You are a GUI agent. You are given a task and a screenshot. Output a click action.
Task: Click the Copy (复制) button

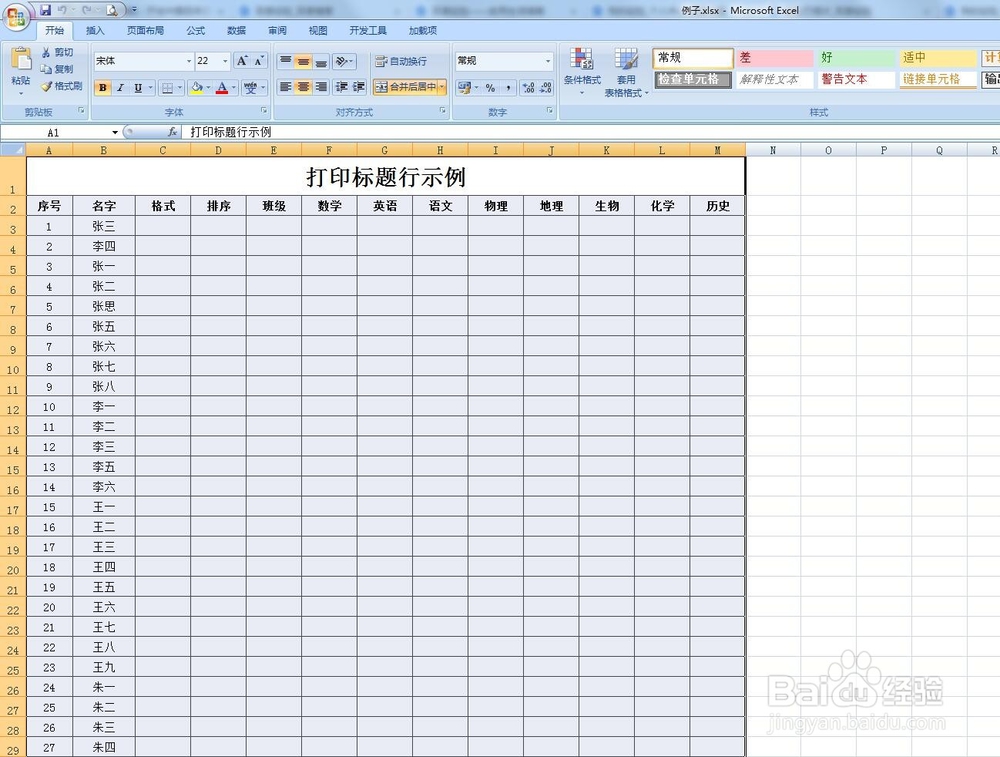pos(57,69)
